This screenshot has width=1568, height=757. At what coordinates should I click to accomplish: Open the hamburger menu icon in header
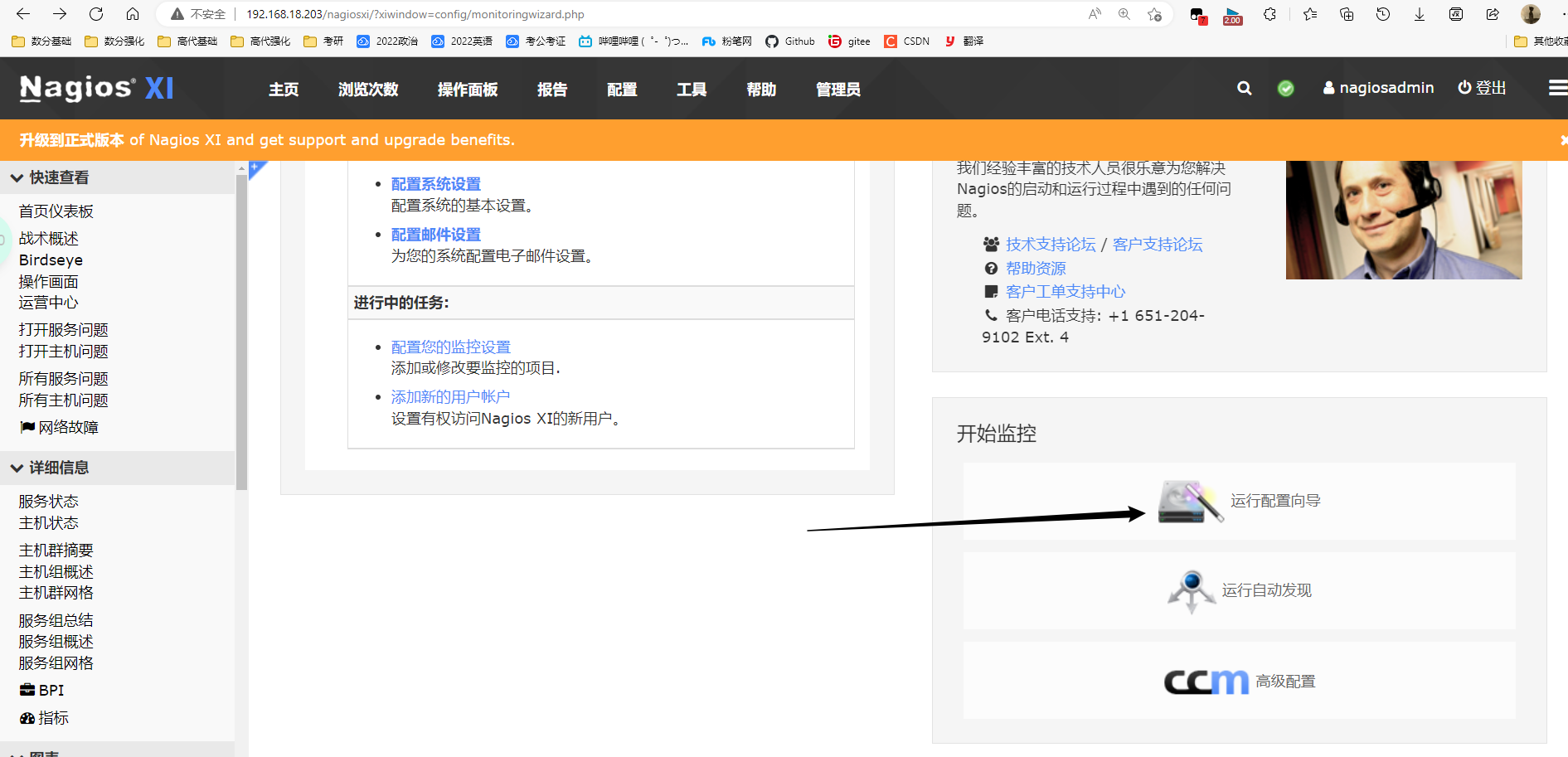tap(1557, 88)
